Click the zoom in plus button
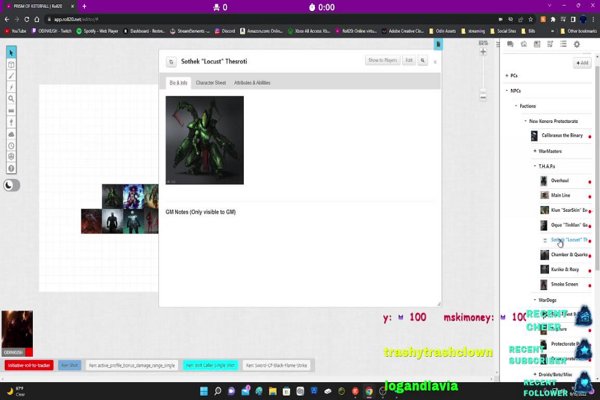The image size is (600, 400). pos(483,52)
